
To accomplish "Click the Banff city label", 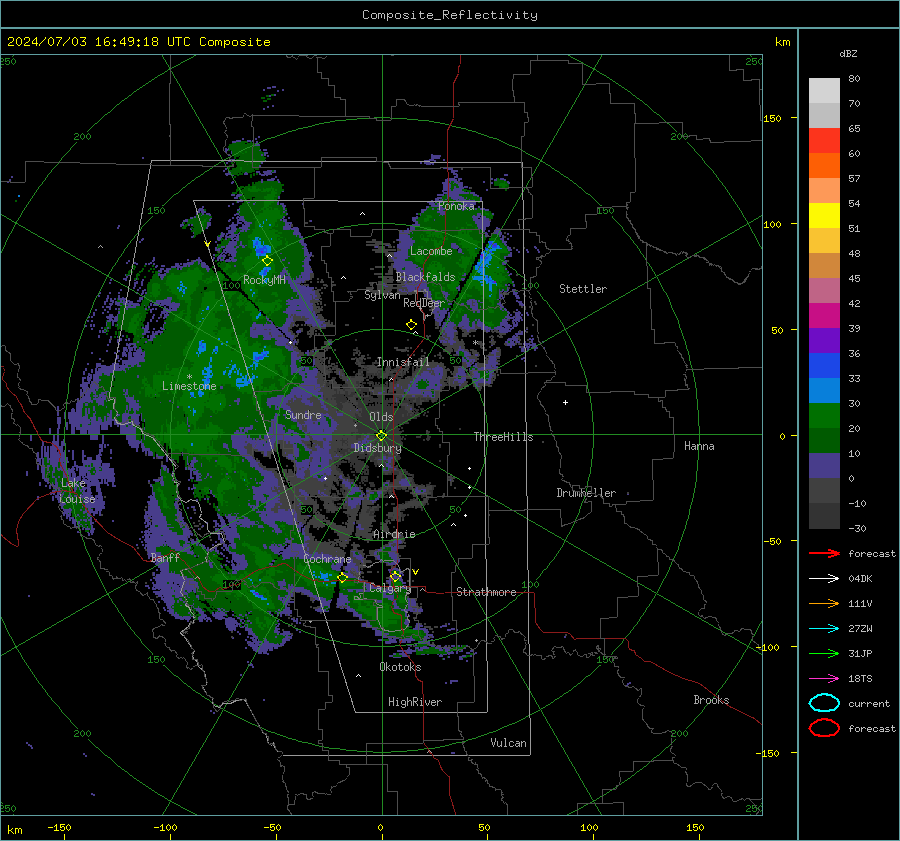I will 165,558.
